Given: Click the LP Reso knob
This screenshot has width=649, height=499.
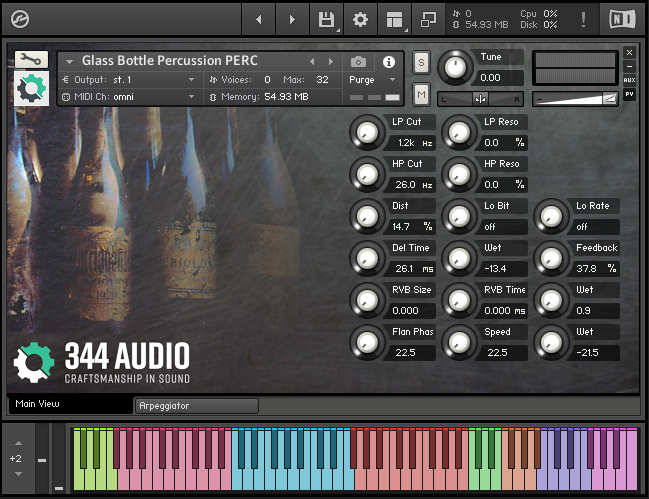Looking at the screenshot, I should tap(459, 133).
